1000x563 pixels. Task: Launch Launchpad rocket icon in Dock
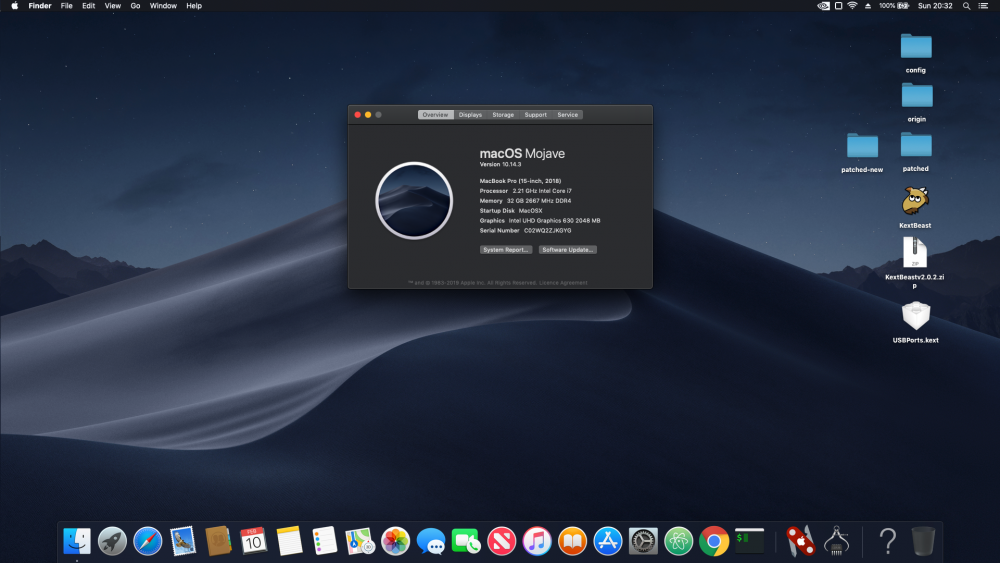(112, 541)
